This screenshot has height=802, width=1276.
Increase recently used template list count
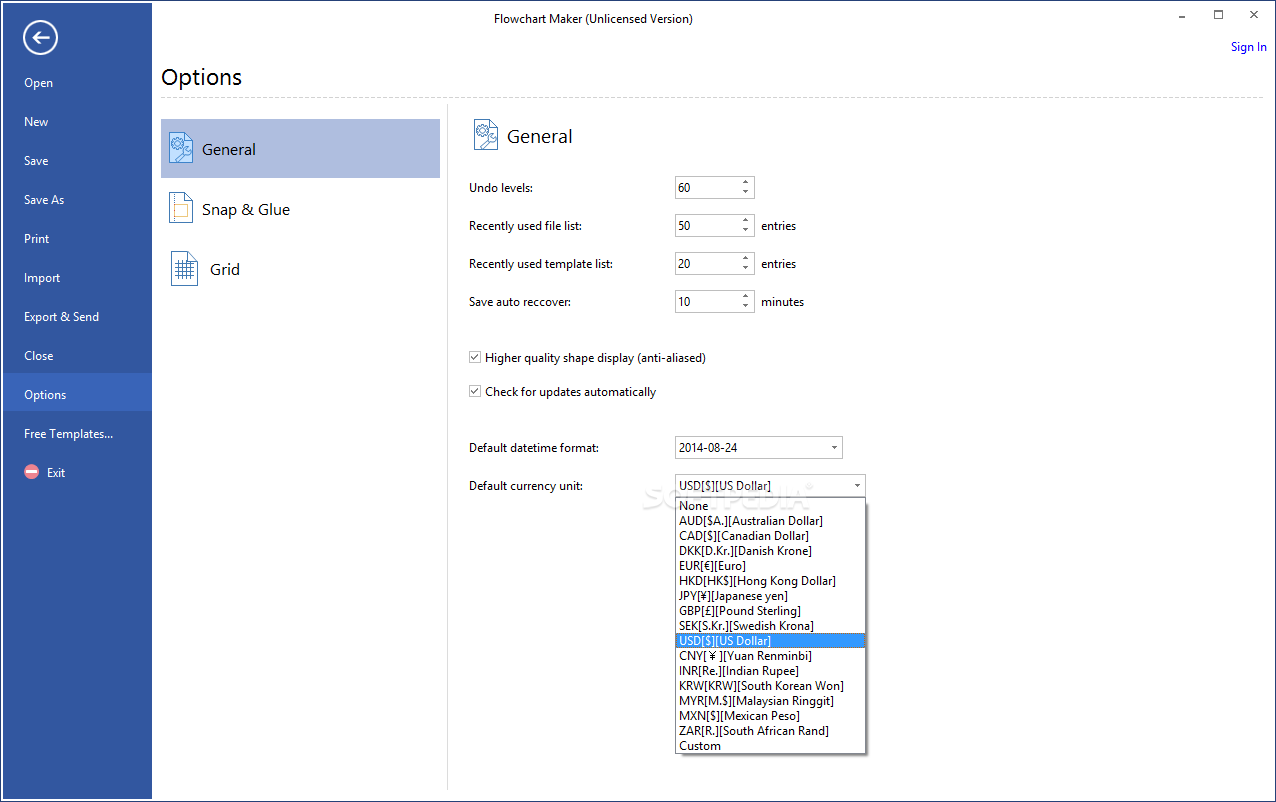tap(746, 258)
